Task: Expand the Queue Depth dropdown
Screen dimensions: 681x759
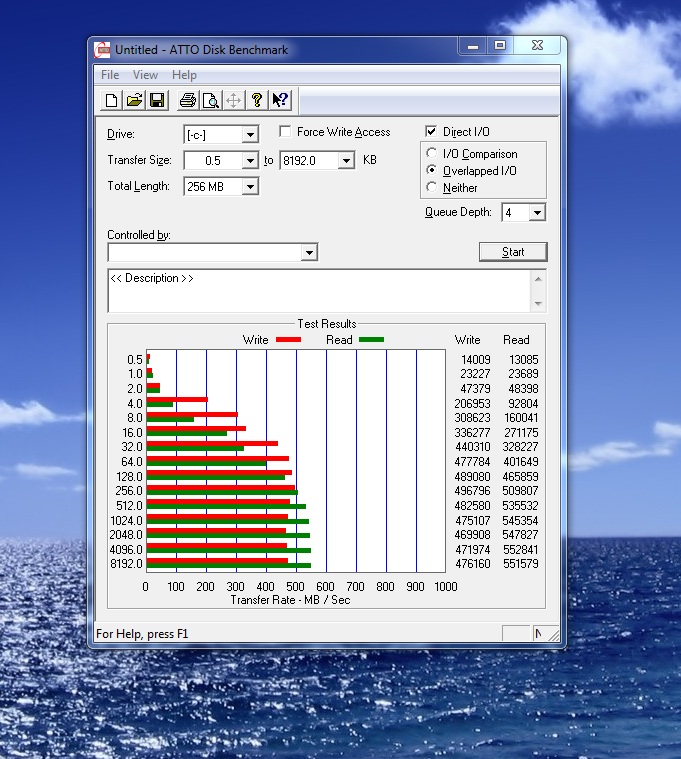Action: pos(537,213)
